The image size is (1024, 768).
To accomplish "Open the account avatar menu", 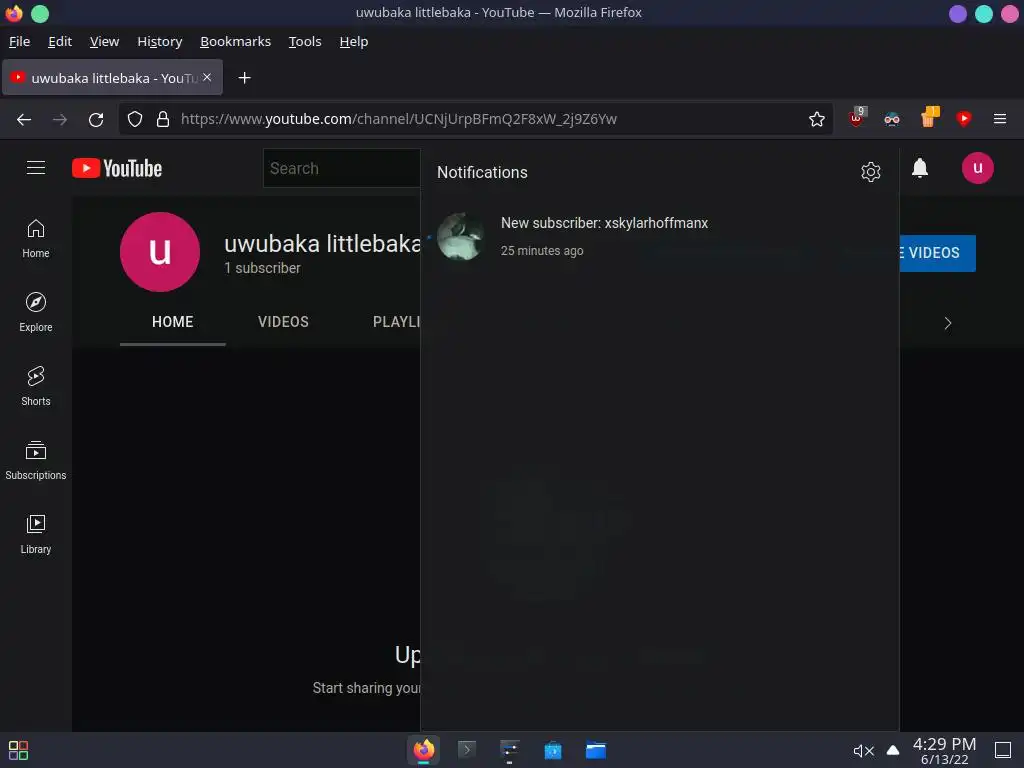I will coord(977,168).
